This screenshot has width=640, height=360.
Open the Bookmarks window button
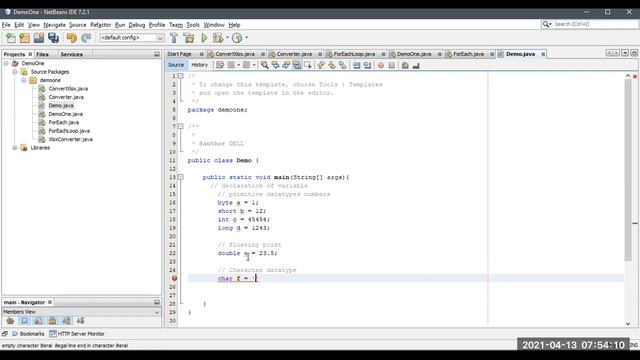click(28, 334)
